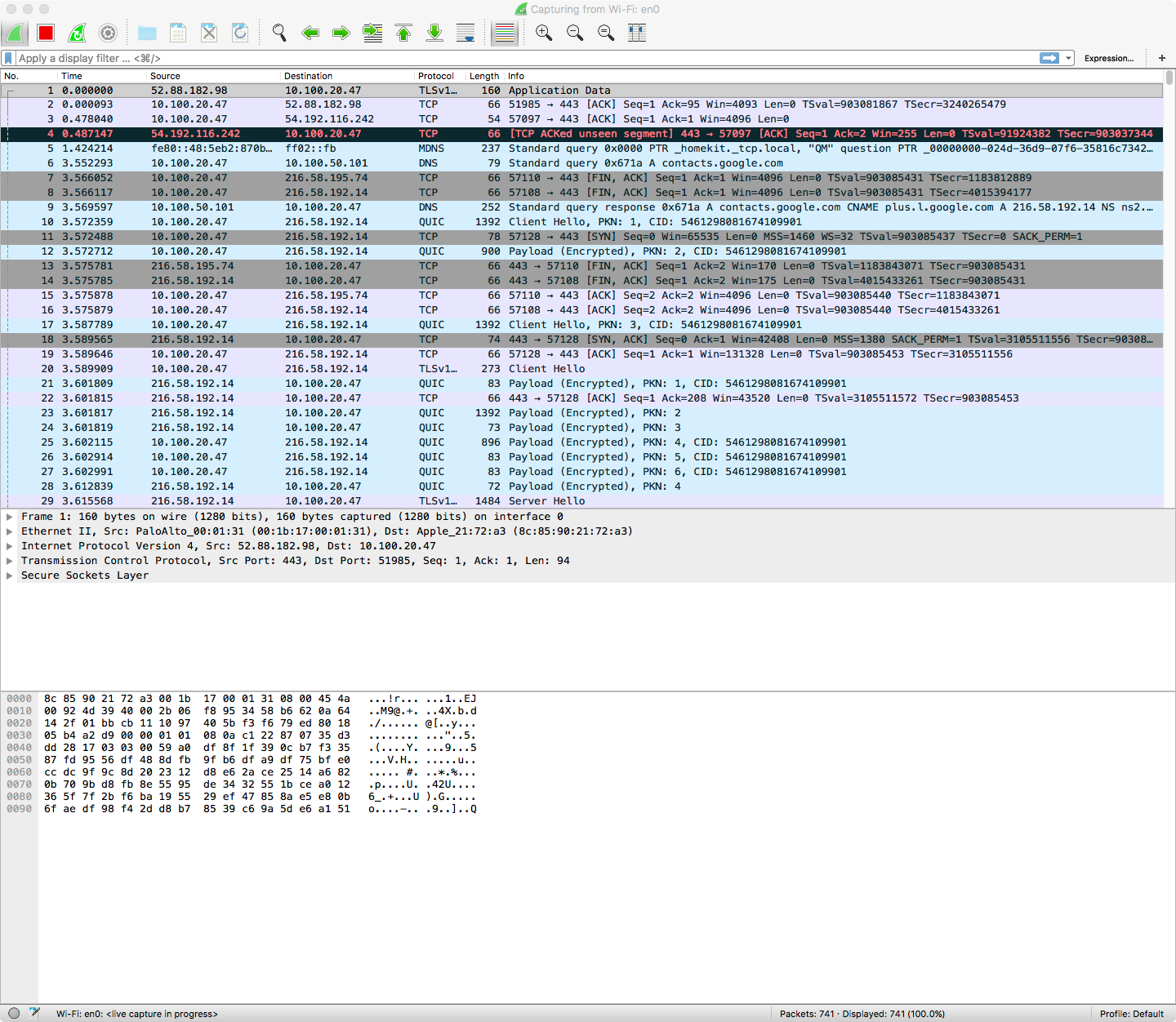Image resolution: width=1176 pixels, height=1022 pixels.
Task: Toggle auto-scroll during live capture
Action: coord(465,33)
